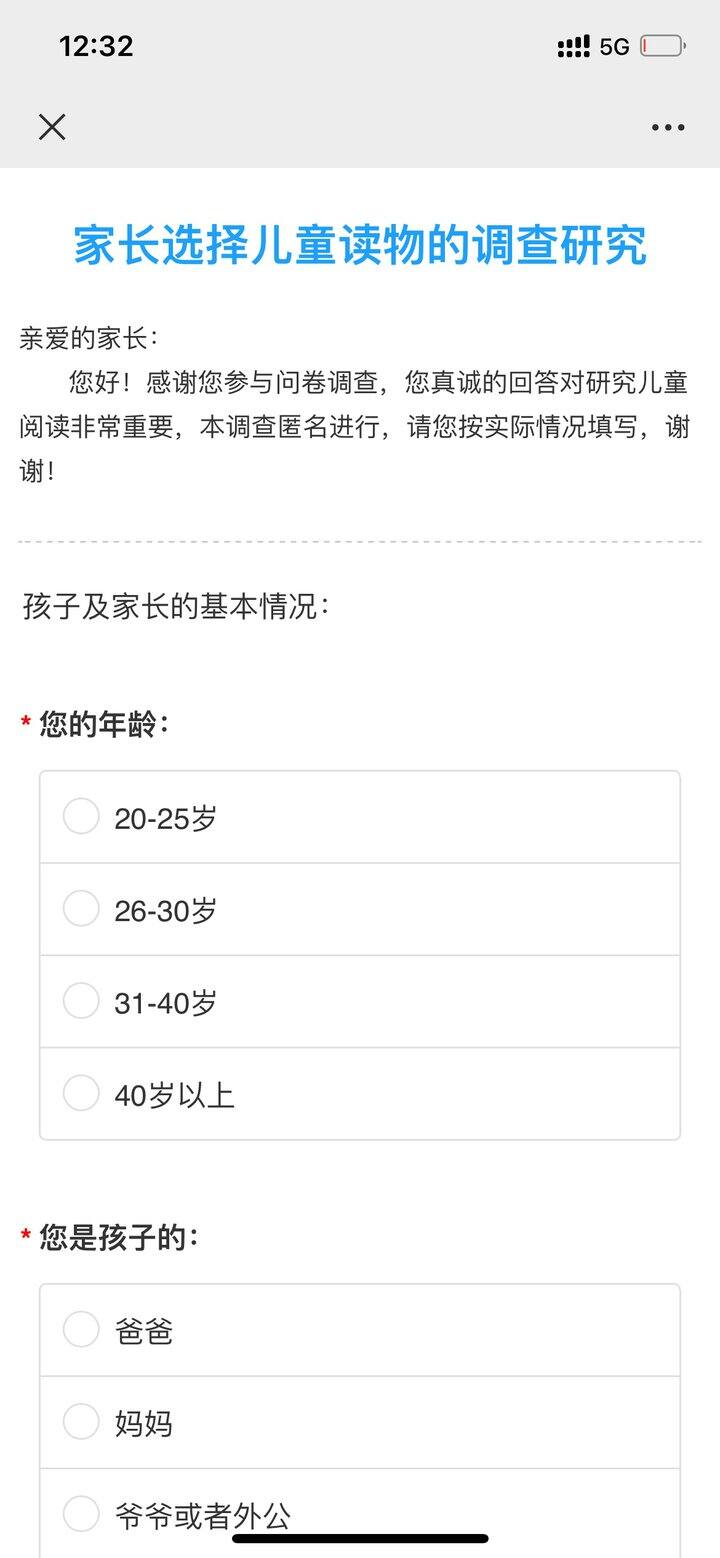Tap the 您是孩子的 question label
The height and width of the screenshot is (1558, 720).
coord(119,1238)
